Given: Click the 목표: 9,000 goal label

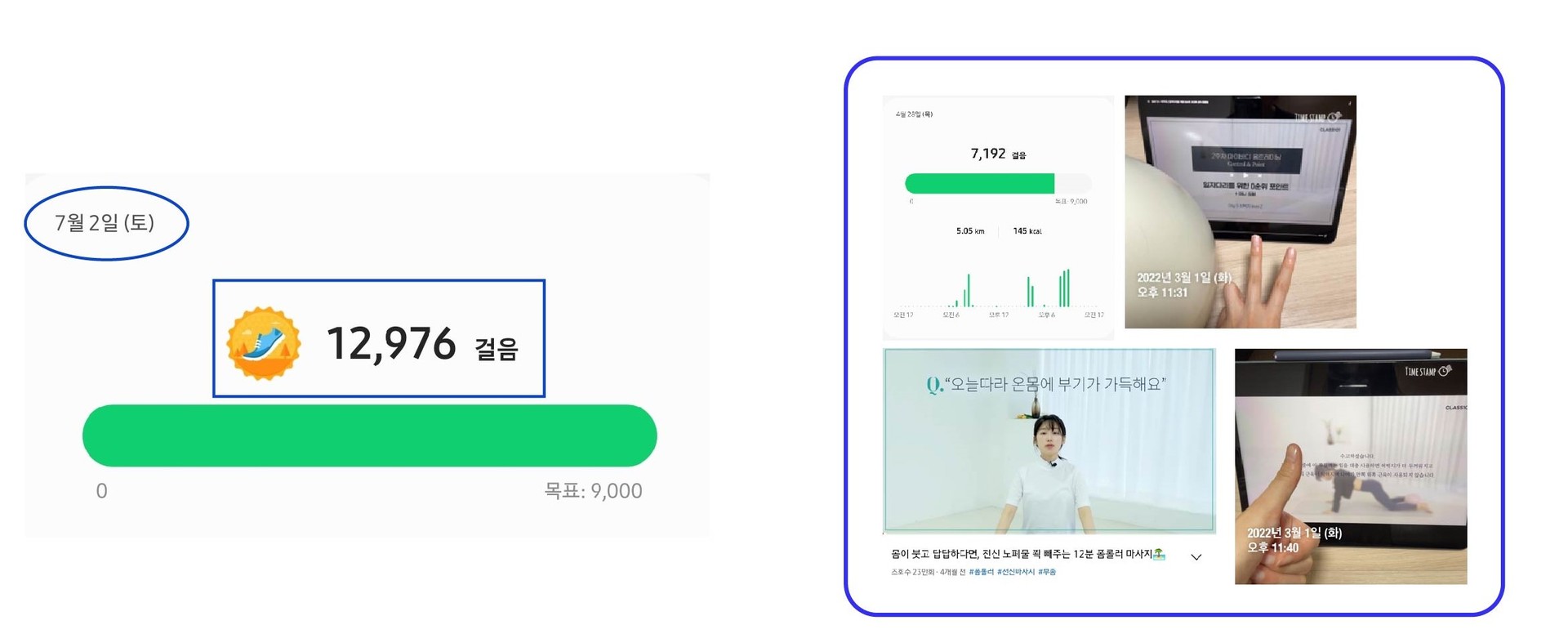Looking at the screenshot, I should coord(593,491).
